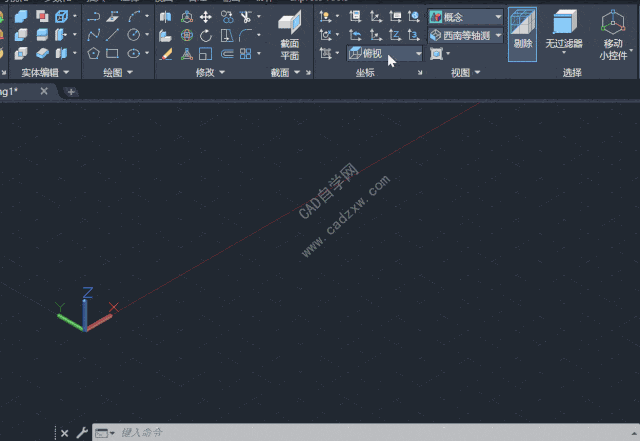Select the Polygon drawing tool
Image resolution: width=640 pixels, height=441 pixels.
point(93,53)
